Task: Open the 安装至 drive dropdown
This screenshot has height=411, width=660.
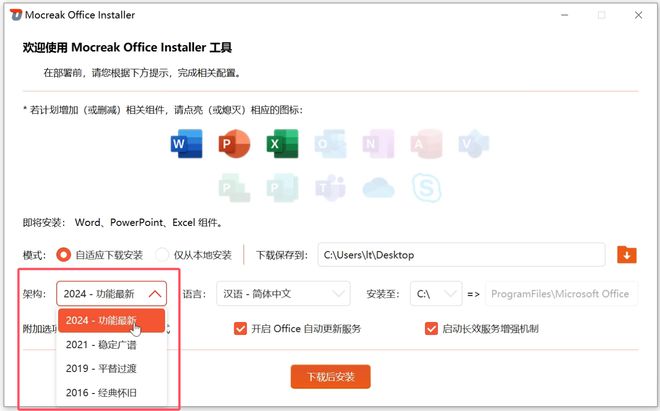Action: [x=436, y=294]
